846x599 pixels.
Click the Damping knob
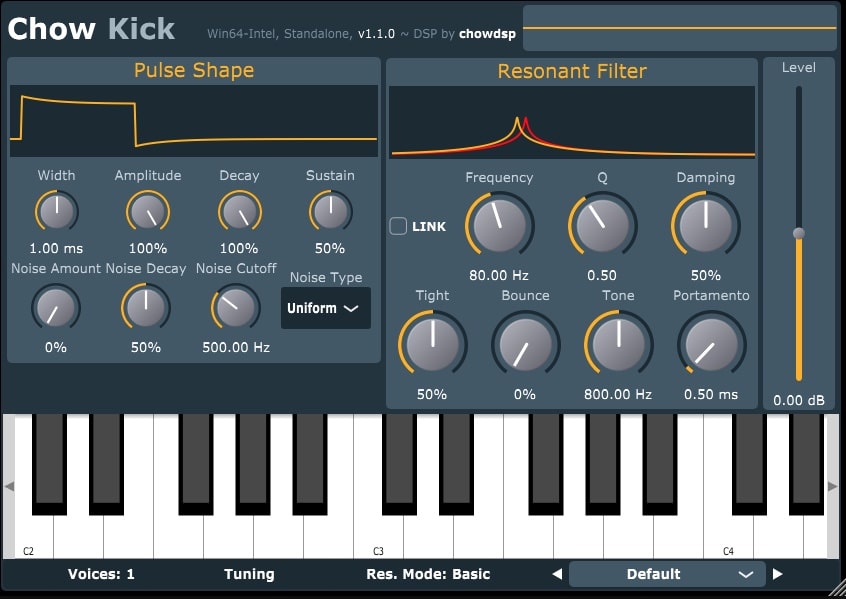click(x=706, y=226)
